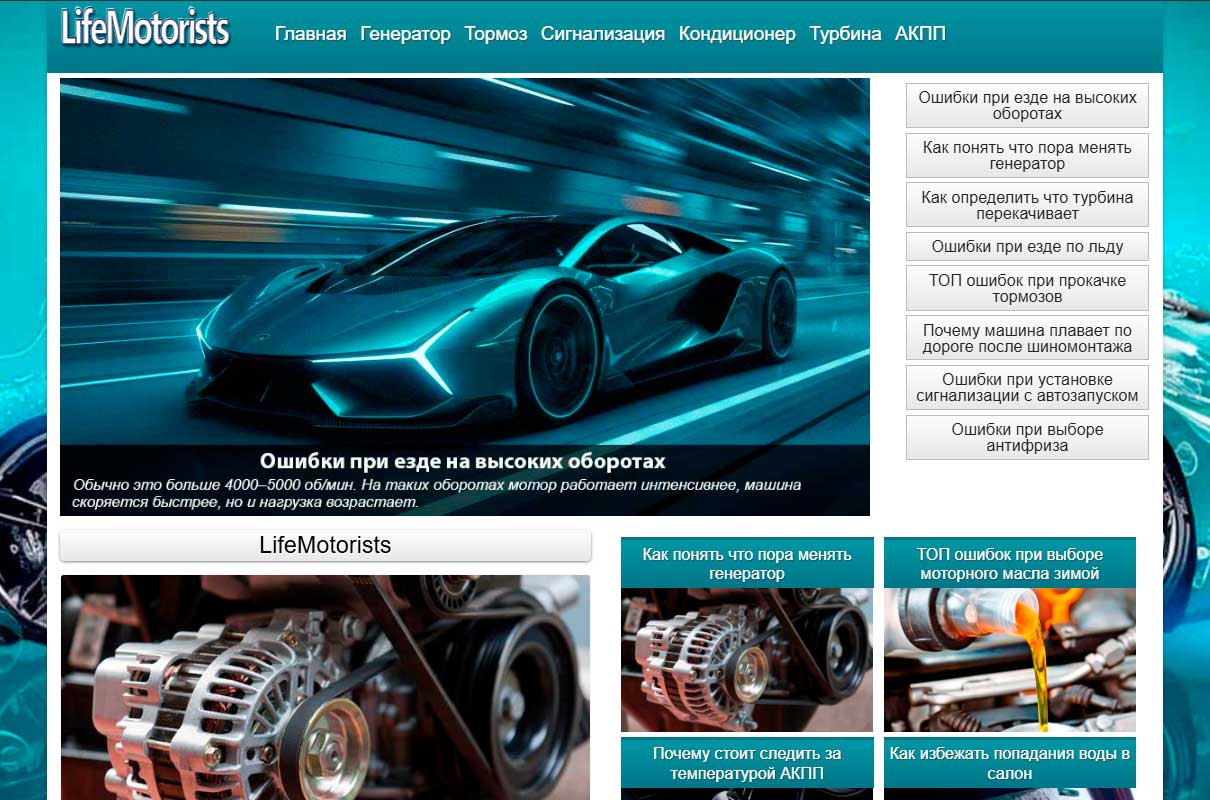Open the Тормоз navigation link
The height and width of the screenshot is (800, 1210).
point(495,34)
